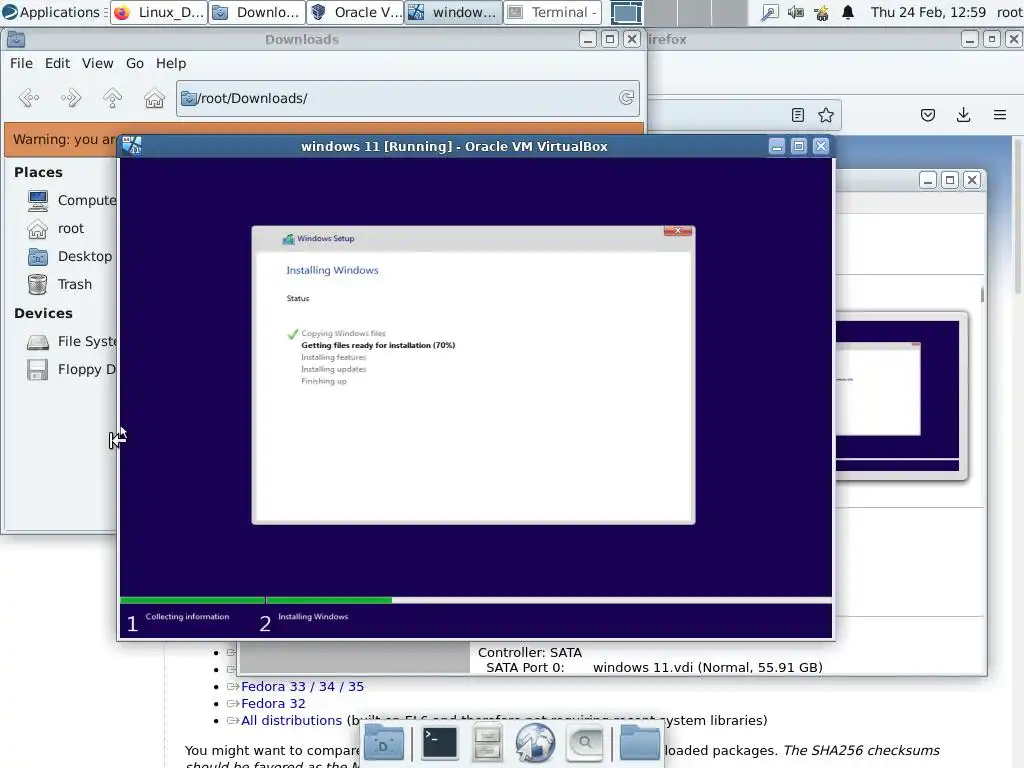Click the clock showing Thu 24 Feb, 12:59
The image size is (1024, 768).
pyautogui.click(x=928, y=12)
